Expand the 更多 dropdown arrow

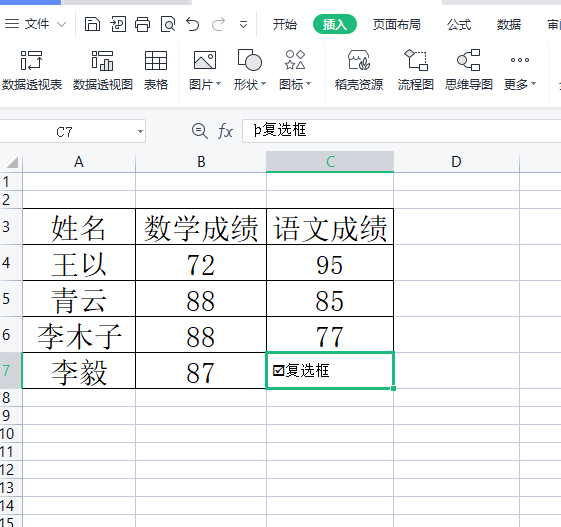pyautogui.click(x=533, y=84)
